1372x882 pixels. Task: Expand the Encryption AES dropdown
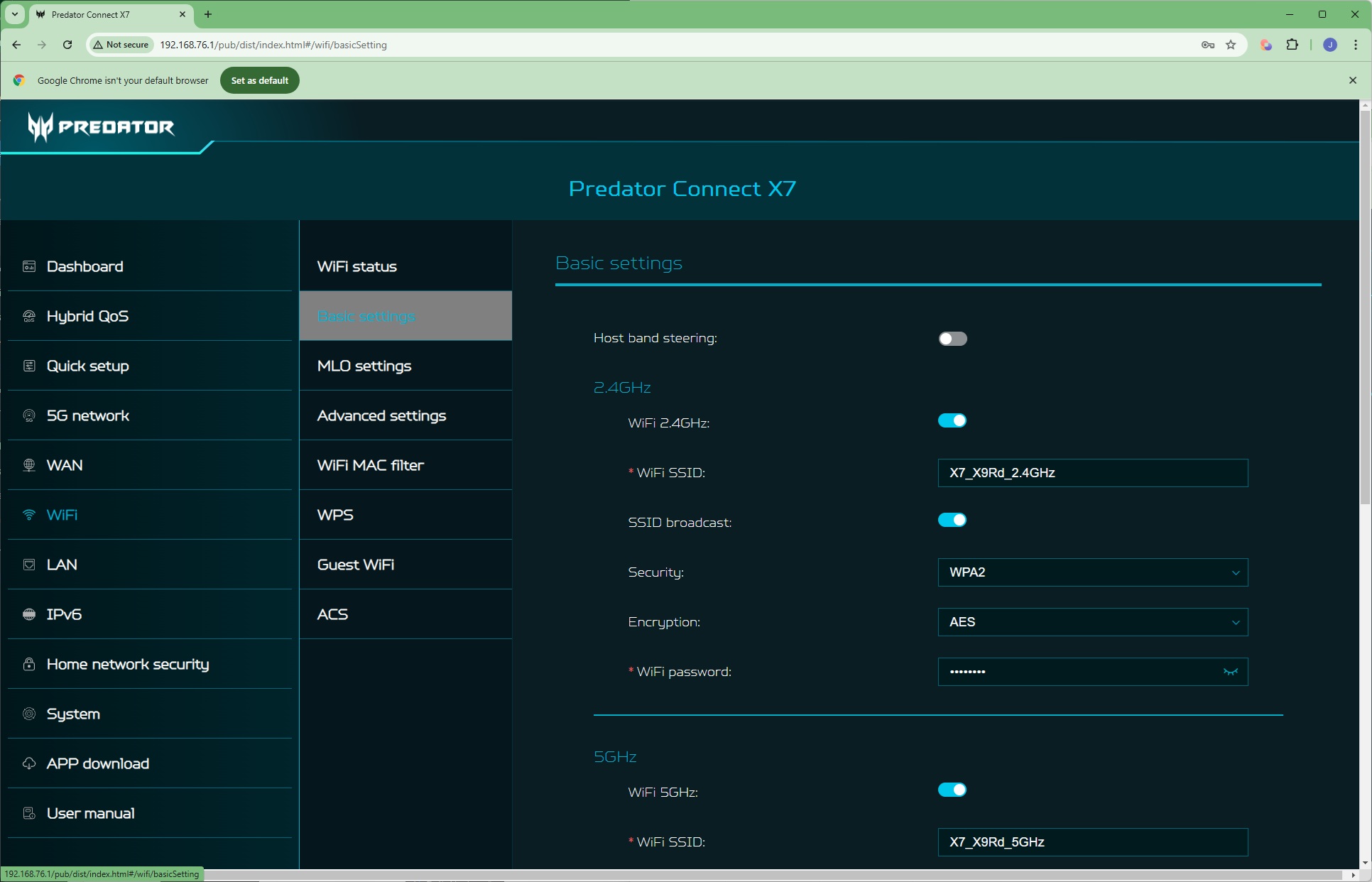(x=1092, y=622)
